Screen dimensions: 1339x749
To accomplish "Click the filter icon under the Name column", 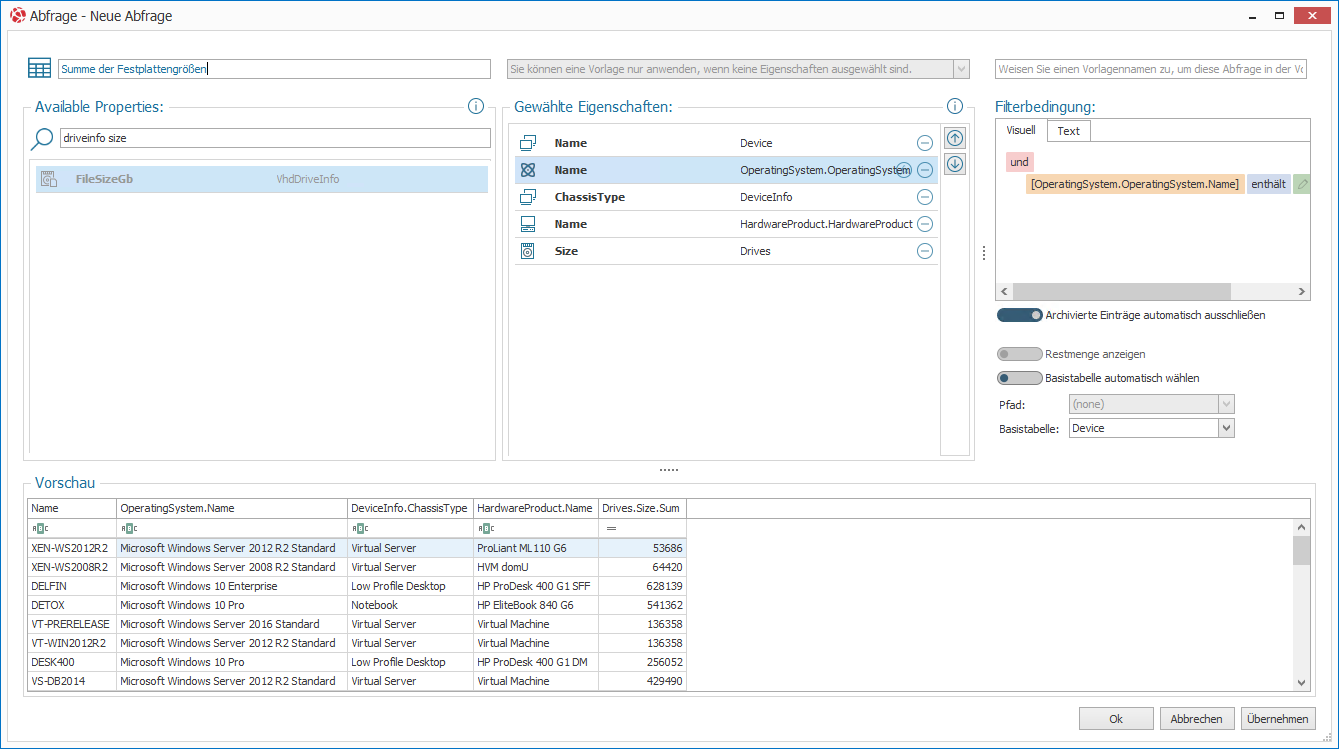I will tap(39, 528).
